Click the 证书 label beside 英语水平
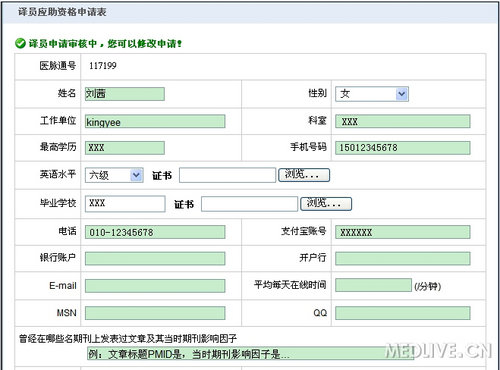The height and width of the screenshot is (370, 500). 162,176
